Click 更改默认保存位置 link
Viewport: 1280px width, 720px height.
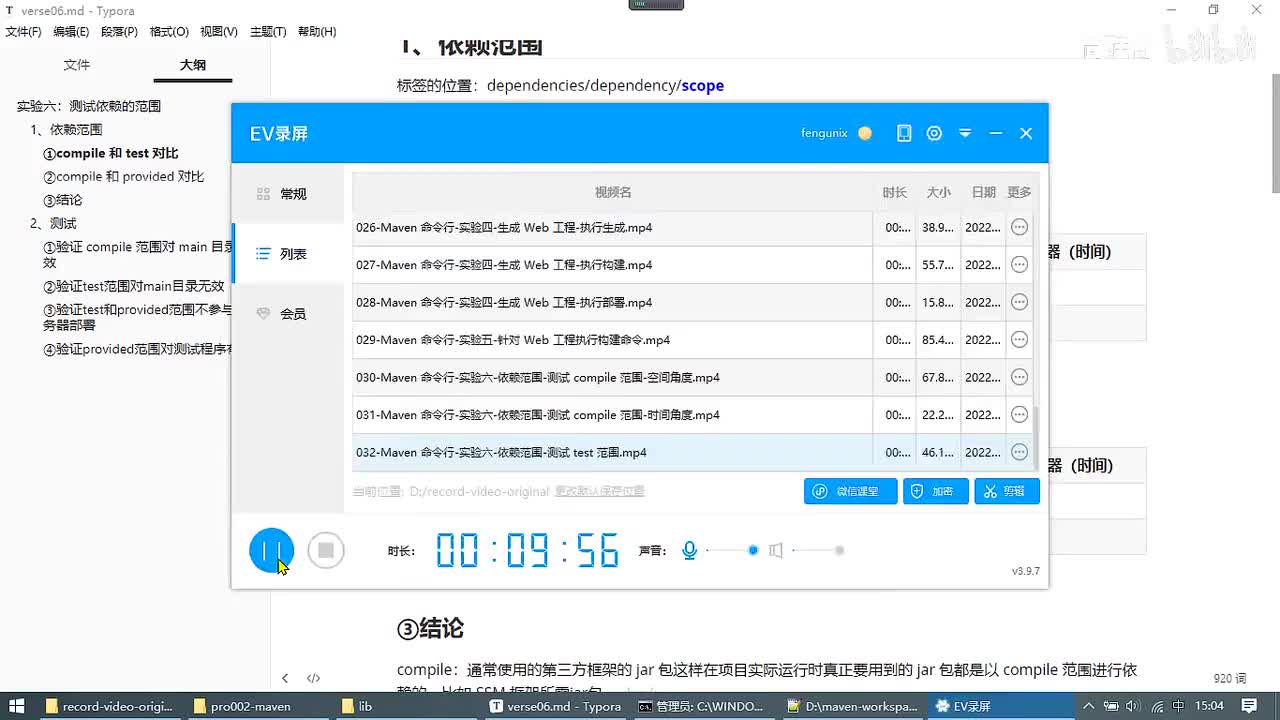click(600, 491)
